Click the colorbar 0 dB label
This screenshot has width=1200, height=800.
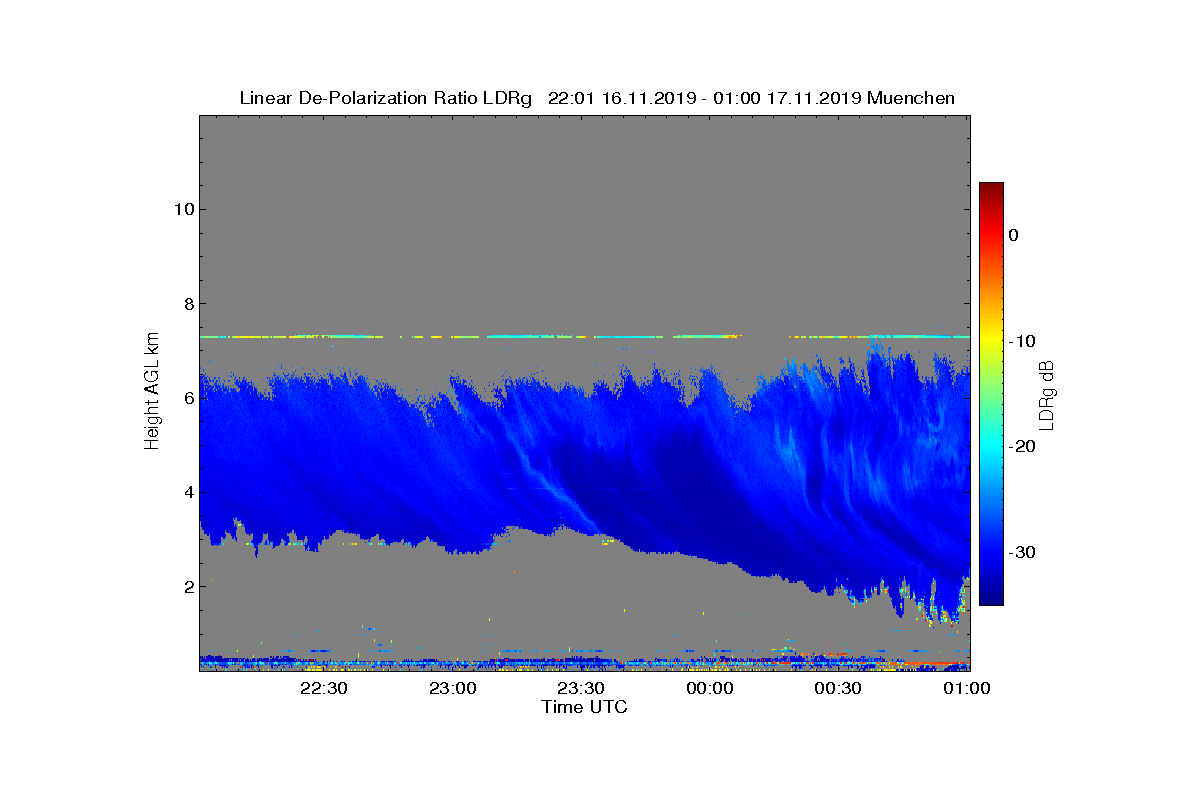point(1013,235)
